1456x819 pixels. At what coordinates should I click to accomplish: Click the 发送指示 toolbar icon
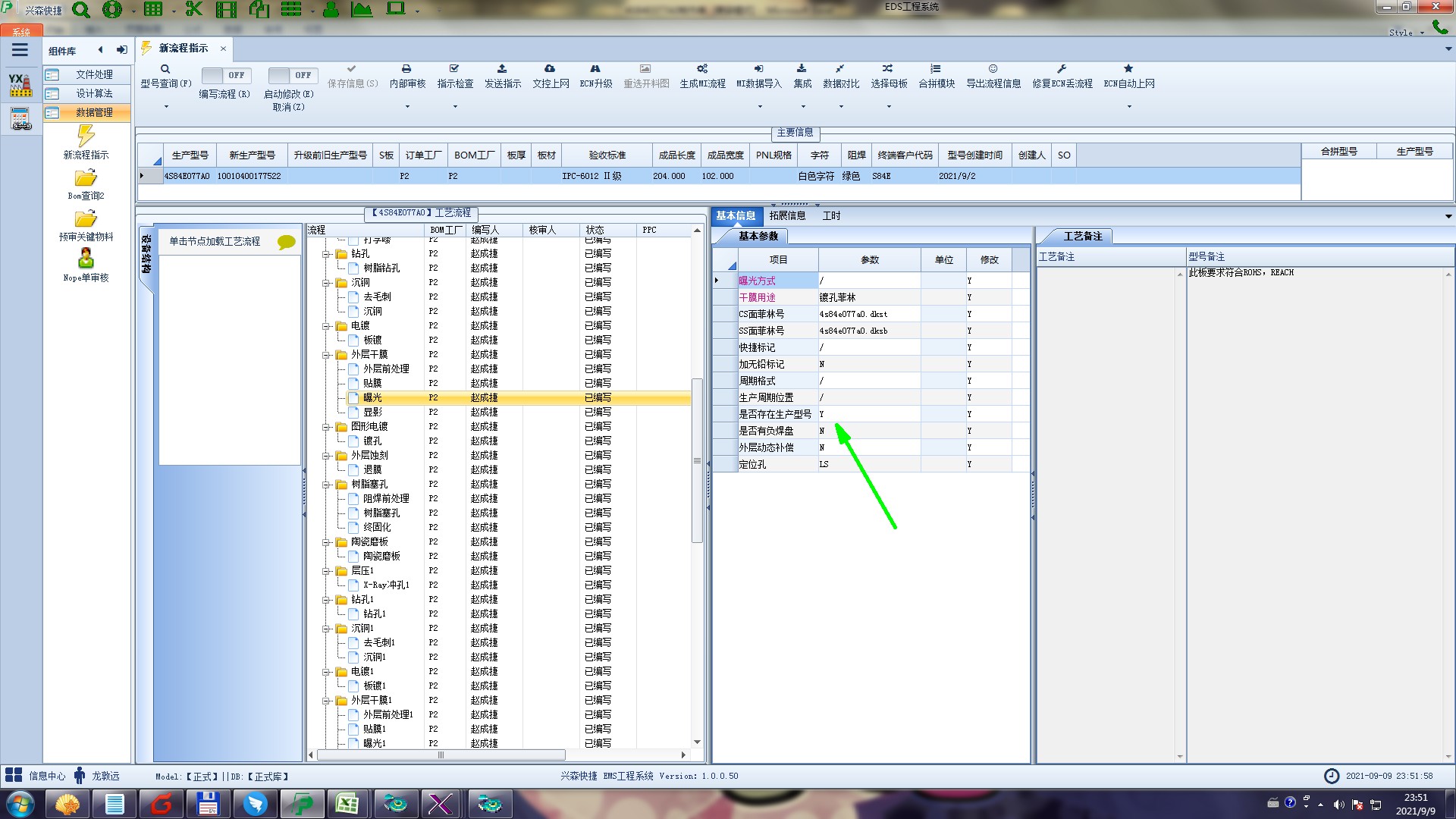click(x=502, y=69)
